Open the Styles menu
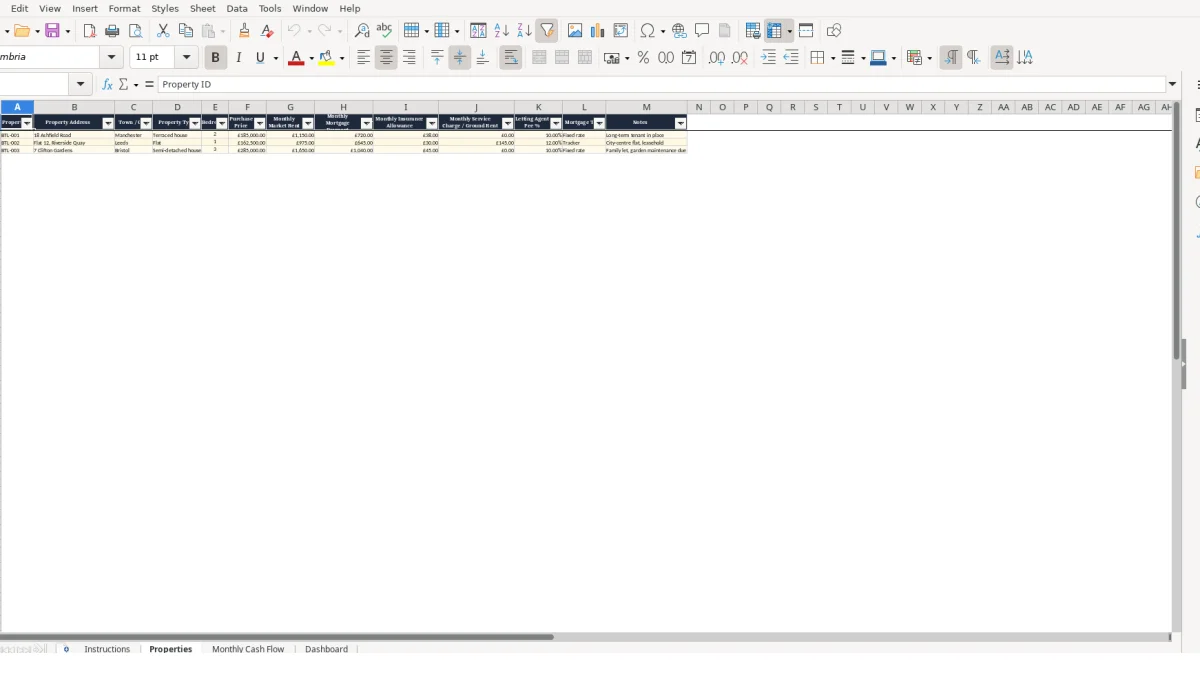The width and height of the screenshot is (1200, 675). tap(165, 8)
